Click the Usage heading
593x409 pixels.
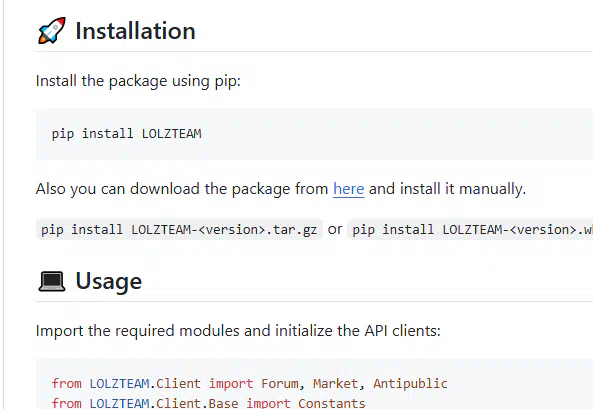[x=109, y=281]
